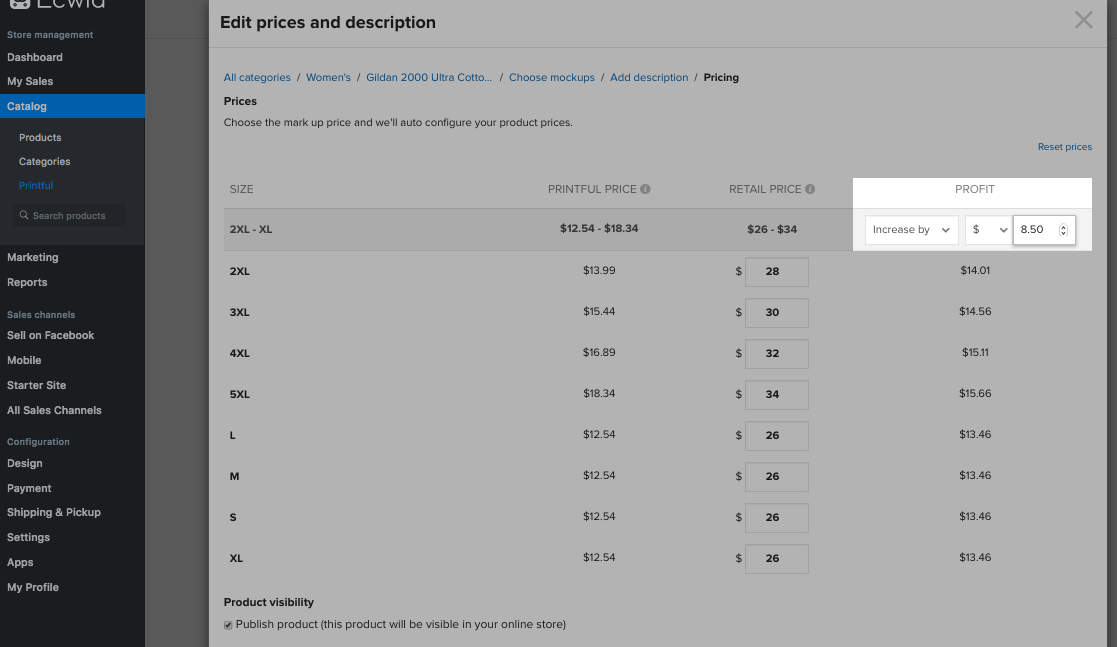Click the search magnifier icon in sidebar
Screen dimensions: 1117x647
pyautogui.click(x=24, y=215)
